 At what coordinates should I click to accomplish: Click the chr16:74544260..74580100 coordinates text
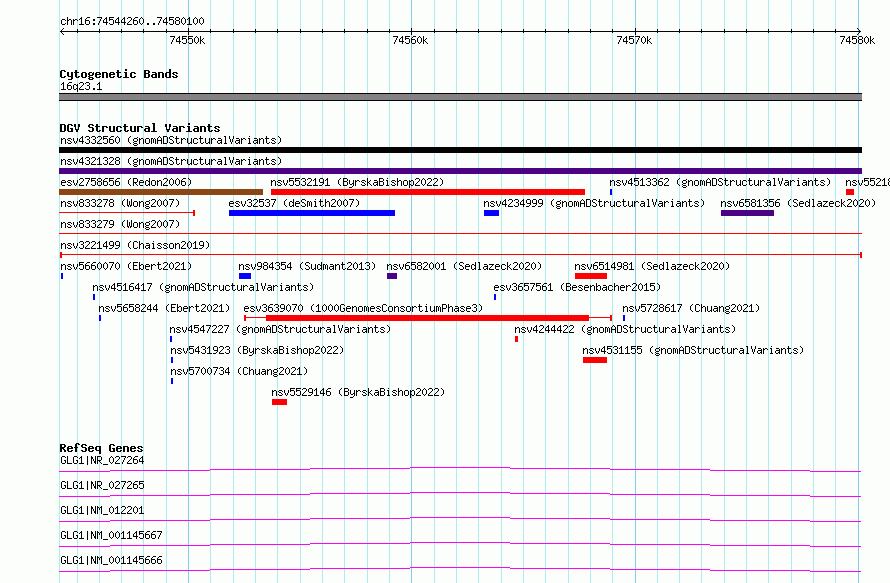click(x=132, y=22)
